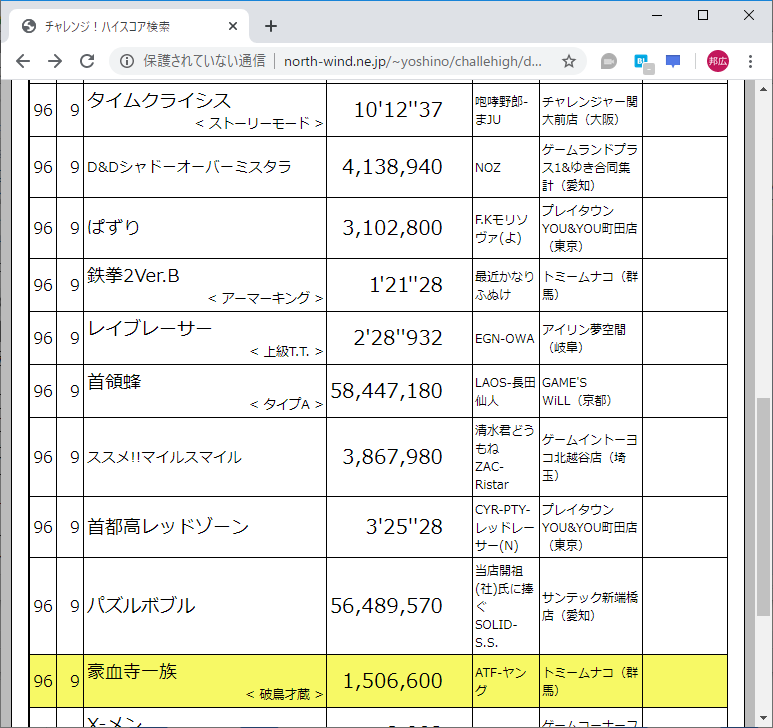Click the vertical scrollbar thumb

[763, 506]
